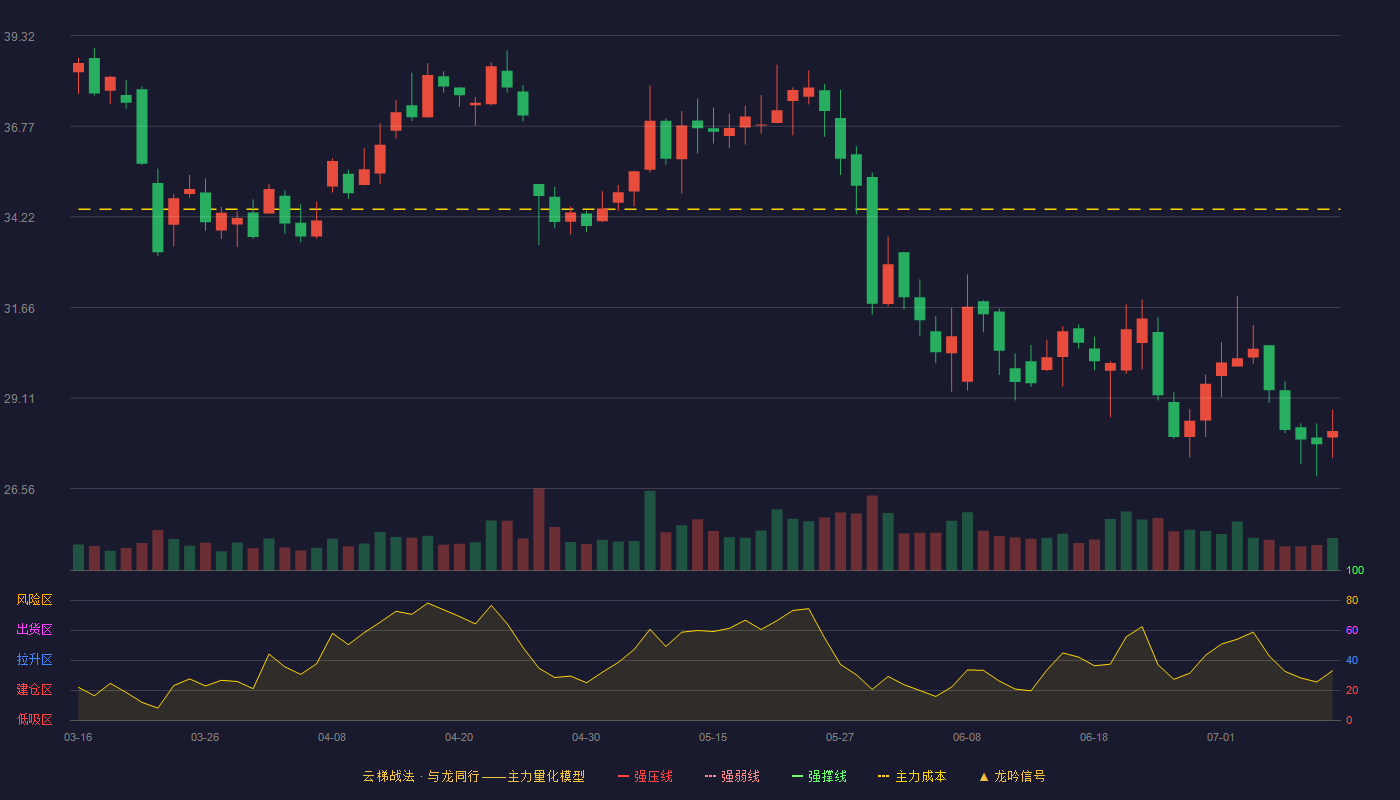This screenshot has height=800, width=1400.
Task: Toggle the 强弱线 pink dashed legend icon
Action: click(x=710, y=776)
